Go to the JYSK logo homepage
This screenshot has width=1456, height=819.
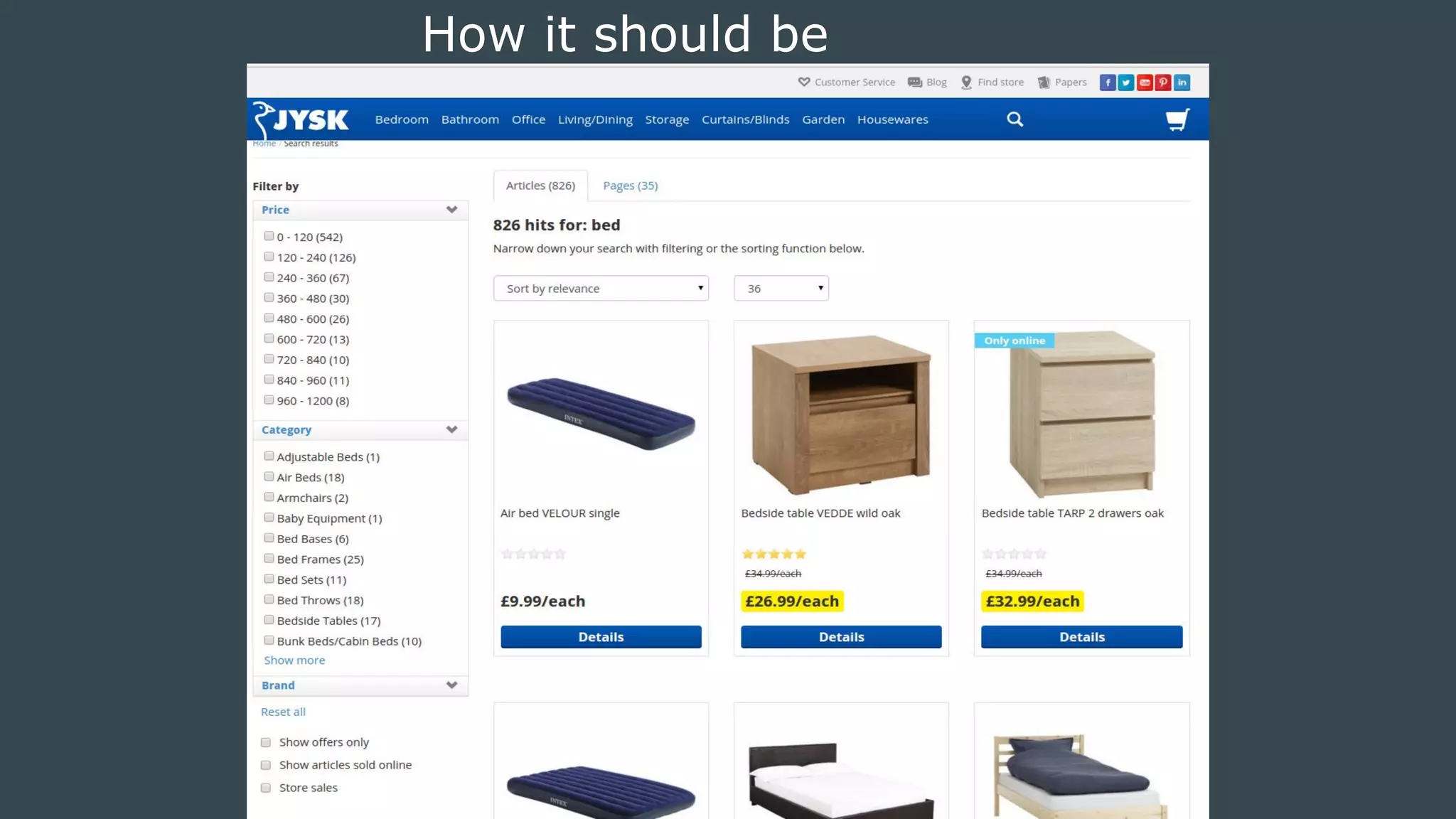point(301,119)
